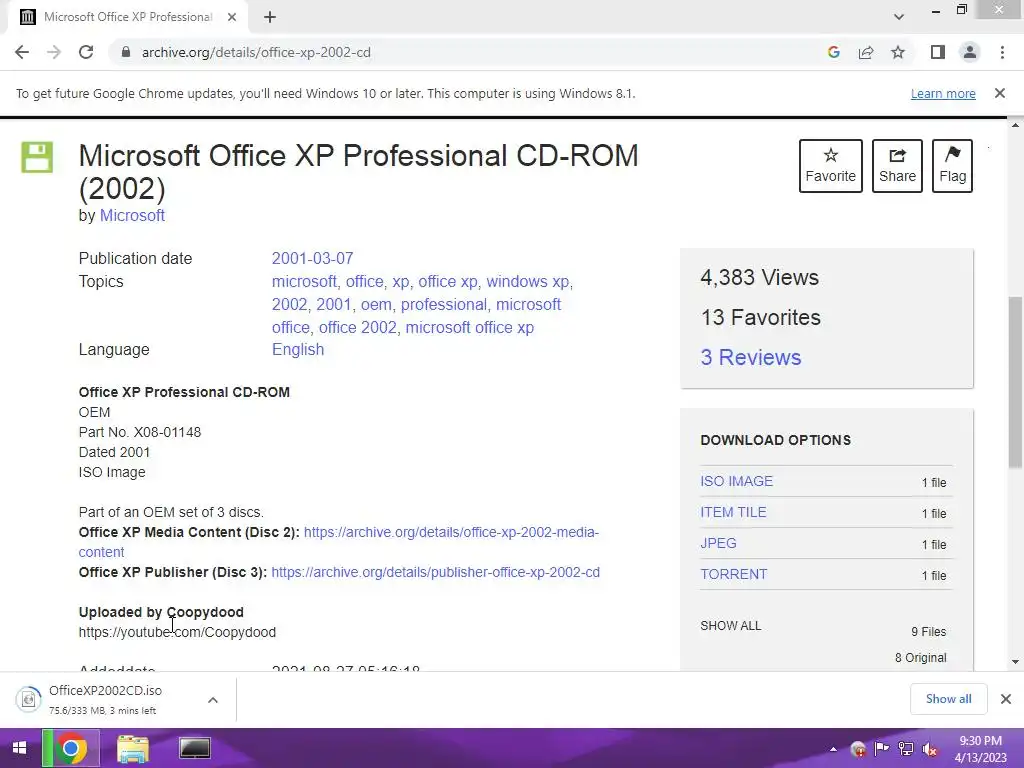
Task: Open File Explorer from the taskbar
Action: click(133, 748)
